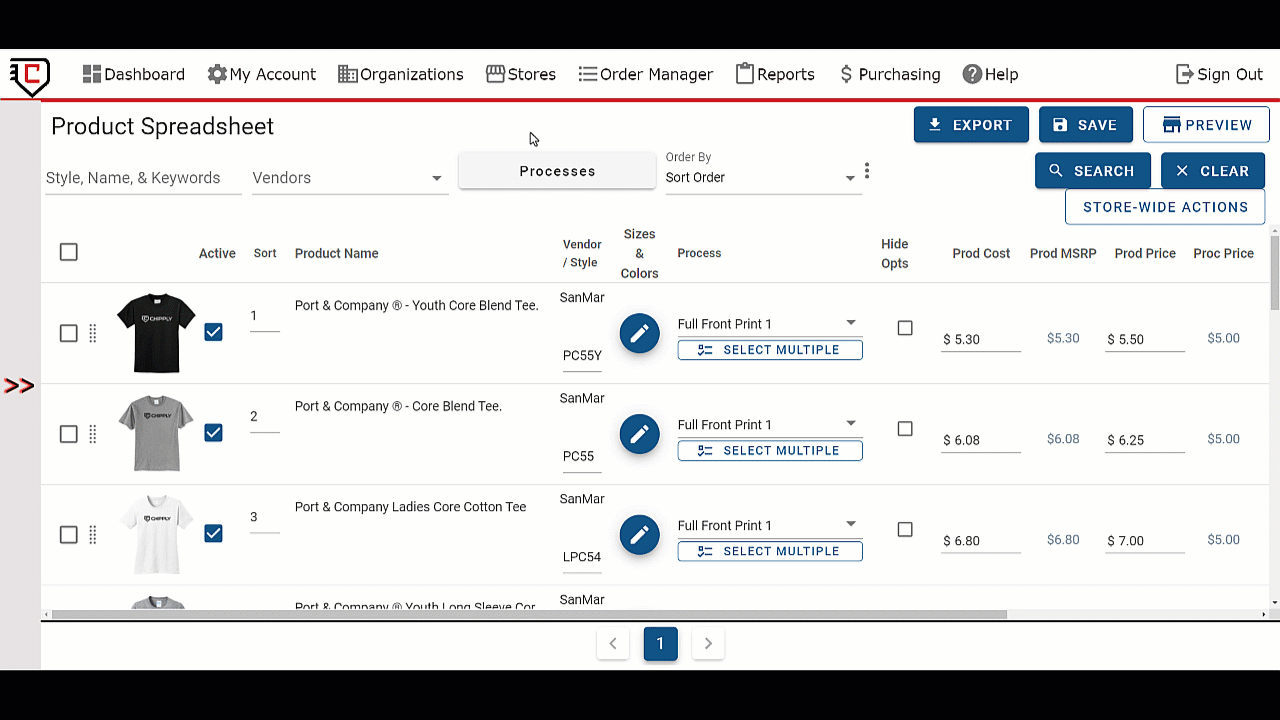Go to previous page arrow
The width and height of the screenshot is (1280, 720).
point(613,644)
